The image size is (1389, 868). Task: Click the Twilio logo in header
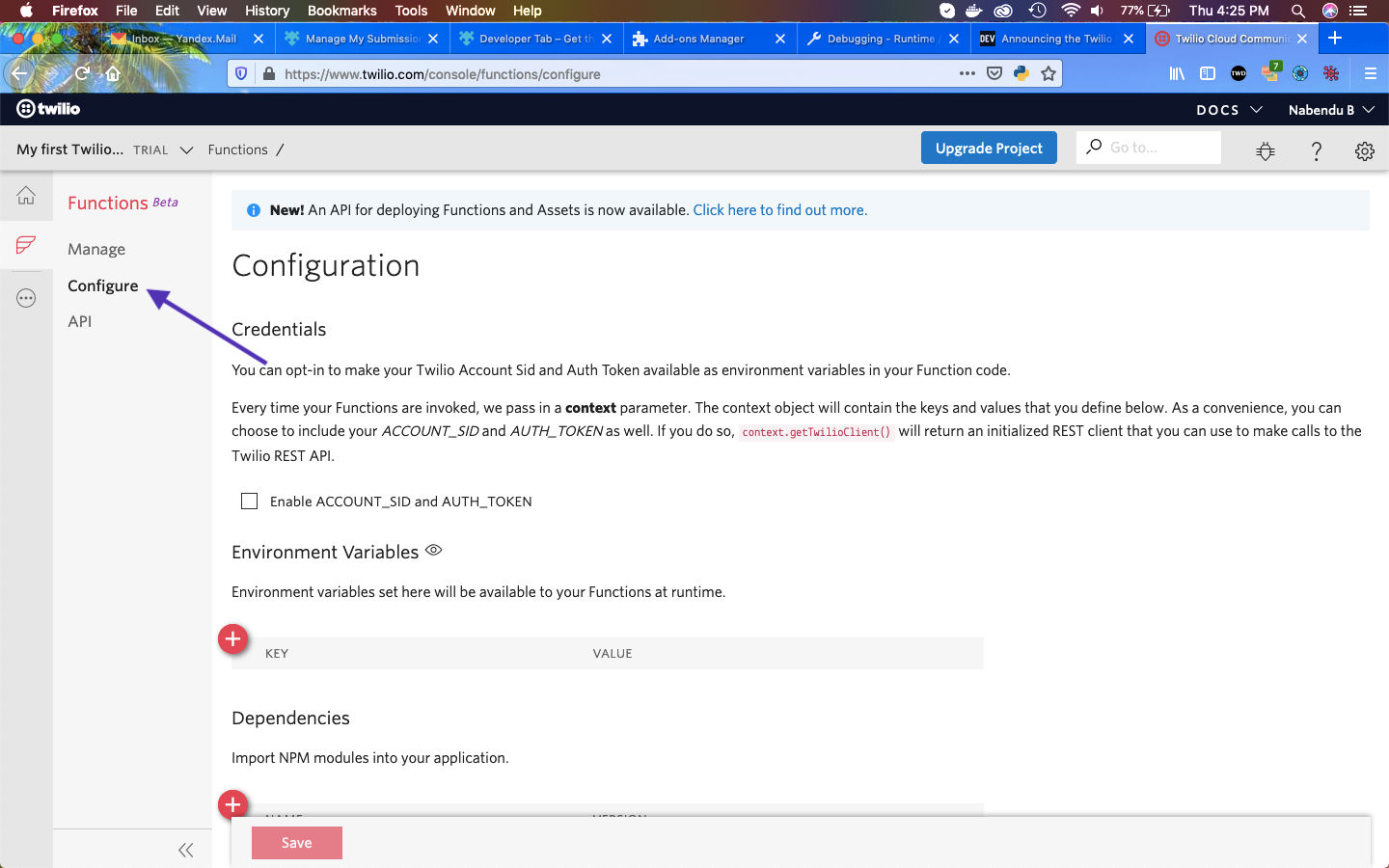click(x=48, y=109)
